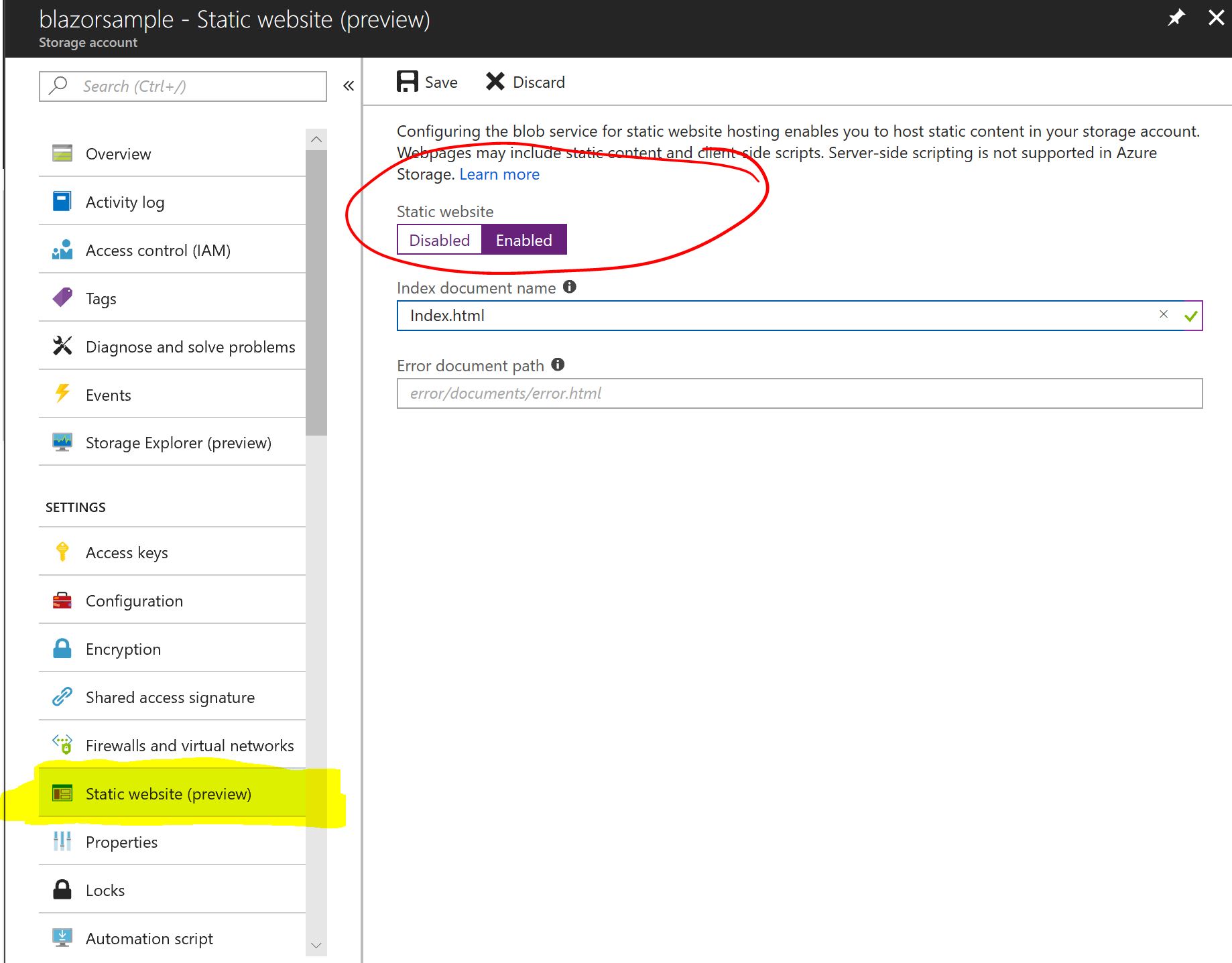Click the Error document path info icon
The width and height of the screenshot is (1232, 963).
(x=558, y=365)
